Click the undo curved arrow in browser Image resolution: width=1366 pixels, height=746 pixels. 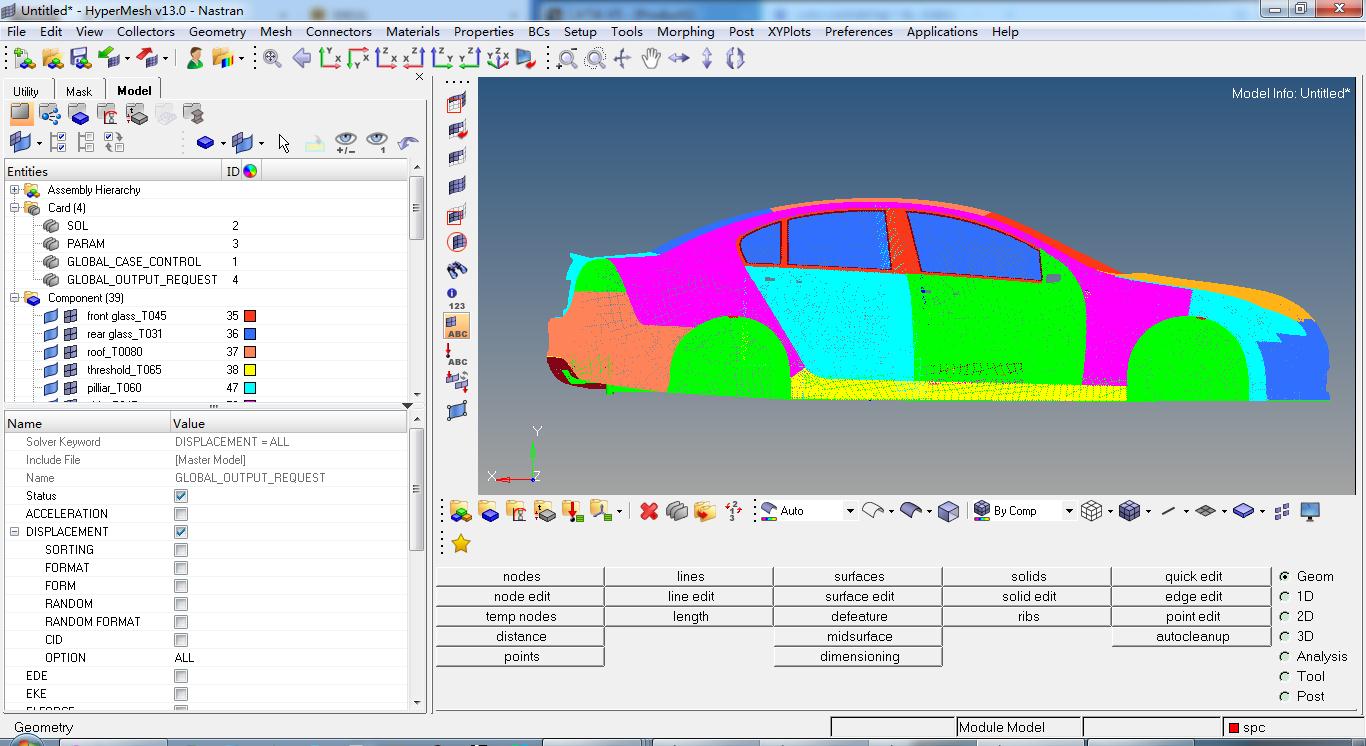[407, 142]
